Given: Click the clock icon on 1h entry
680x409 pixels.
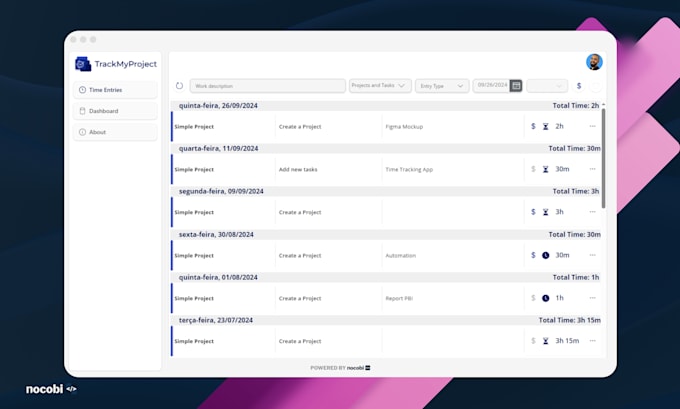Looking at the screenshot, I should tap(546, 298).
